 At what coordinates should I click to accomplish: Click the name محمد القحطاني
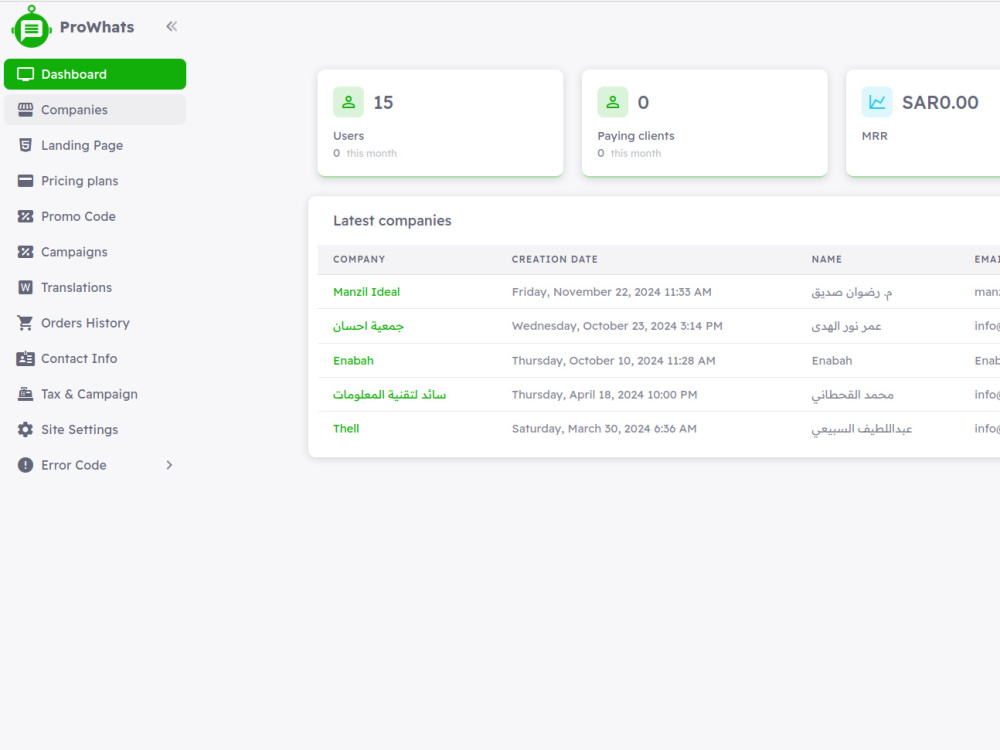tap(852, 395)
